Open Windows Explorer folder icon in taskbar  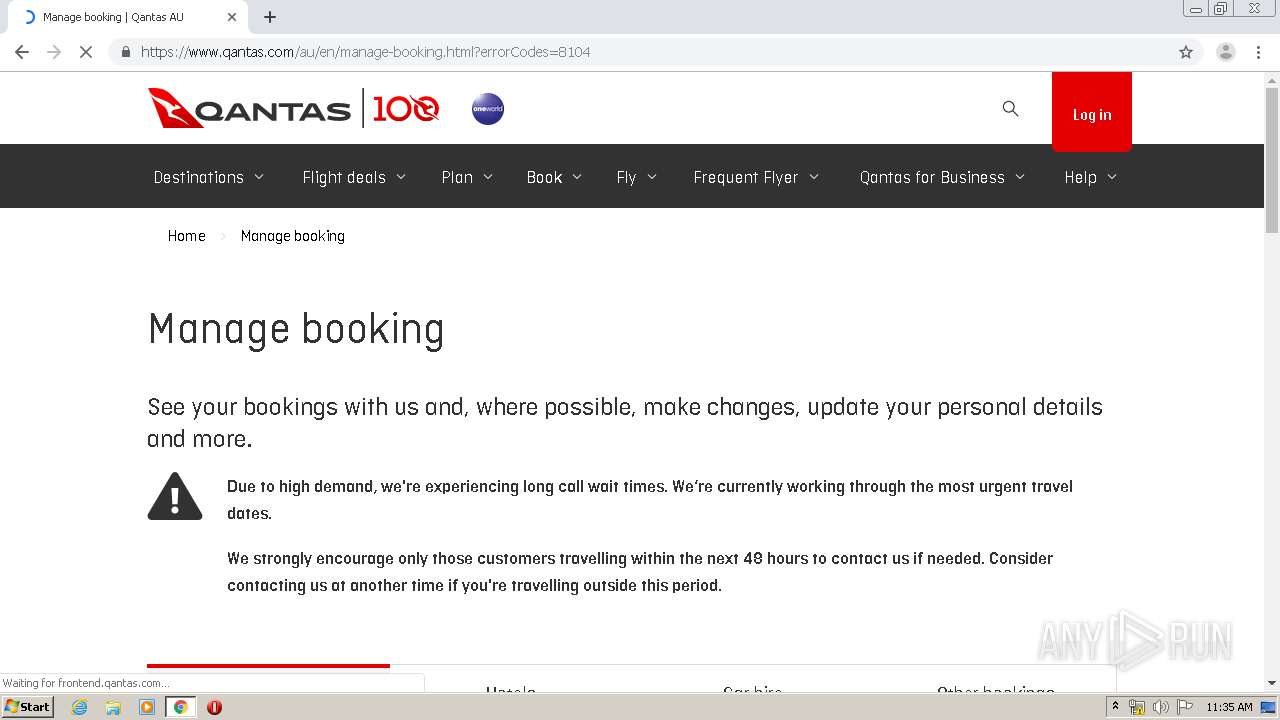pos(113,707)
